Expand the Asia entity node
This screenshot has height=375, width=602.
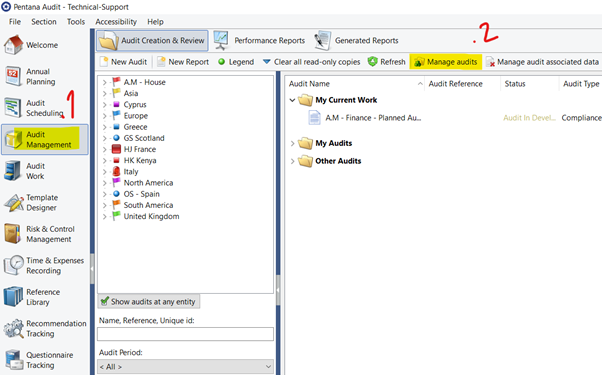[x=104, y=94]
